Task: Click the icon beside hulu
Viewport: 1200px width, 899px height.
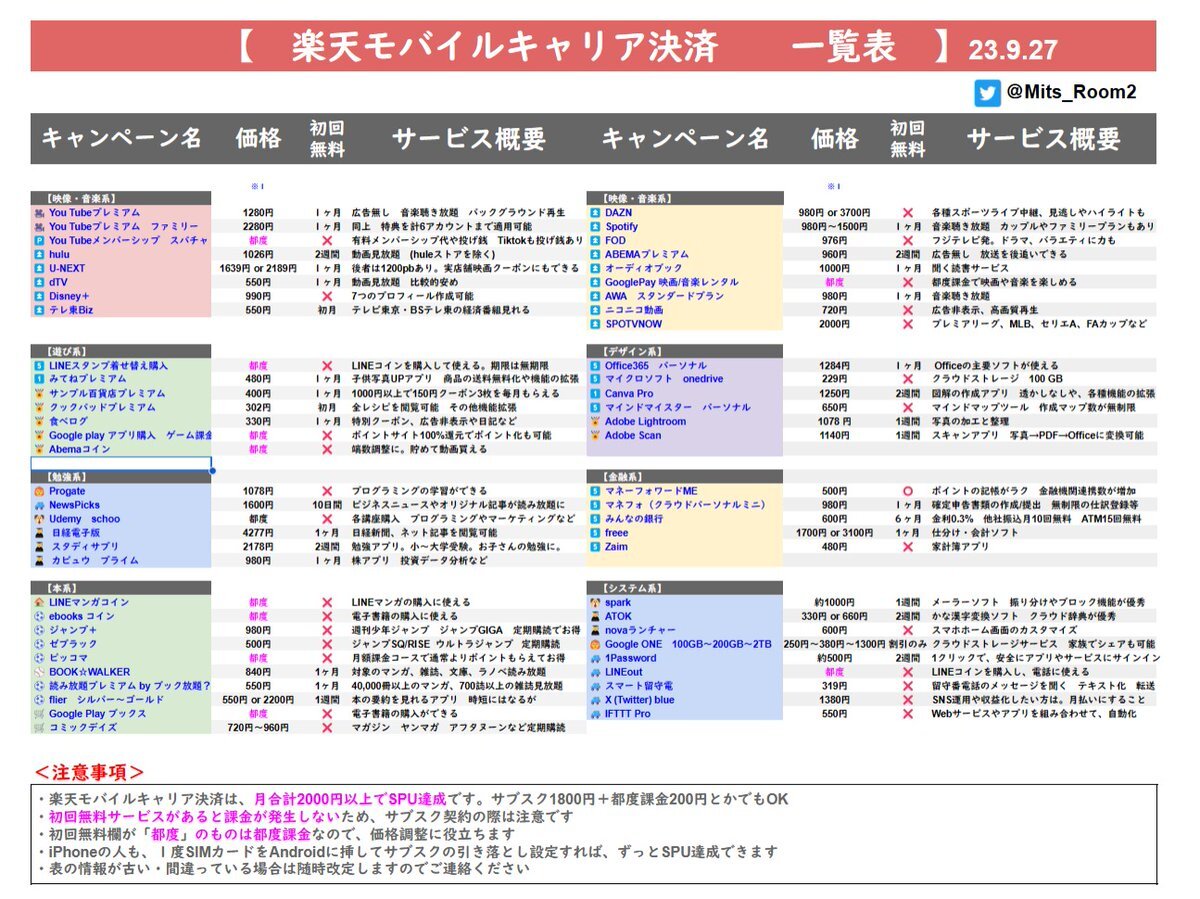Action: click(x=38, y=255)
